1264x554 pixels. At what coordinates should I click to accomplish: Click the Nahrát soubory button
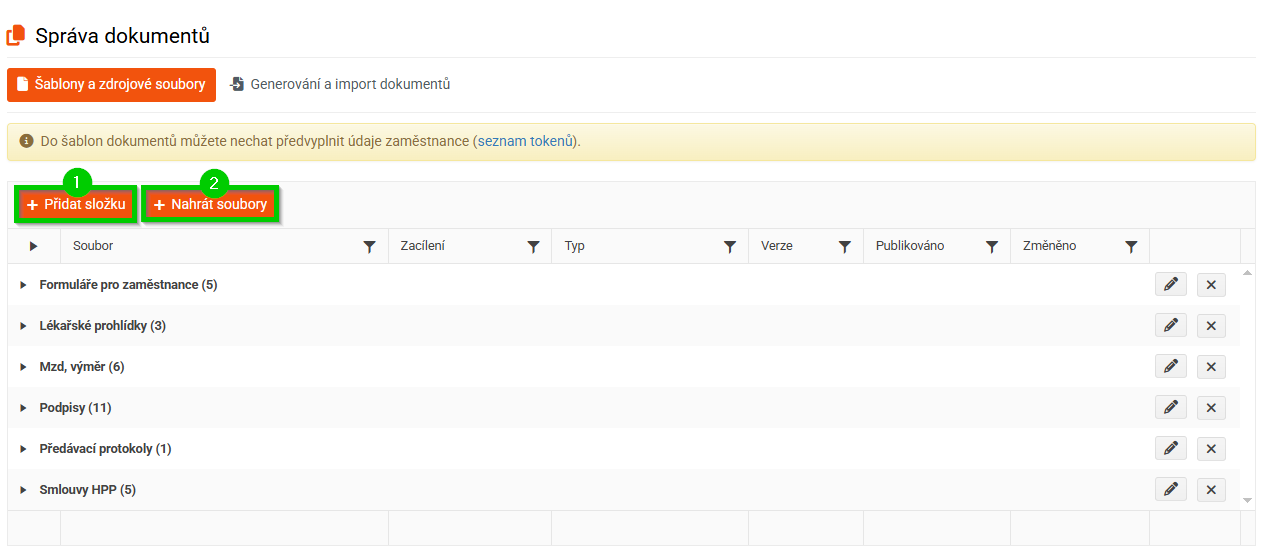tap(211, 205)
